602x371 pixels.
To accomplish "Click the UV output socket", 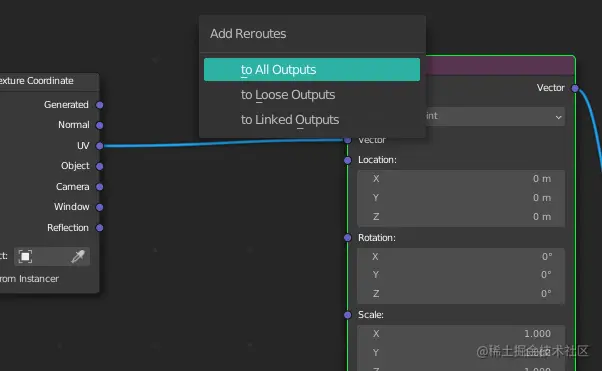I will [99, 146].
